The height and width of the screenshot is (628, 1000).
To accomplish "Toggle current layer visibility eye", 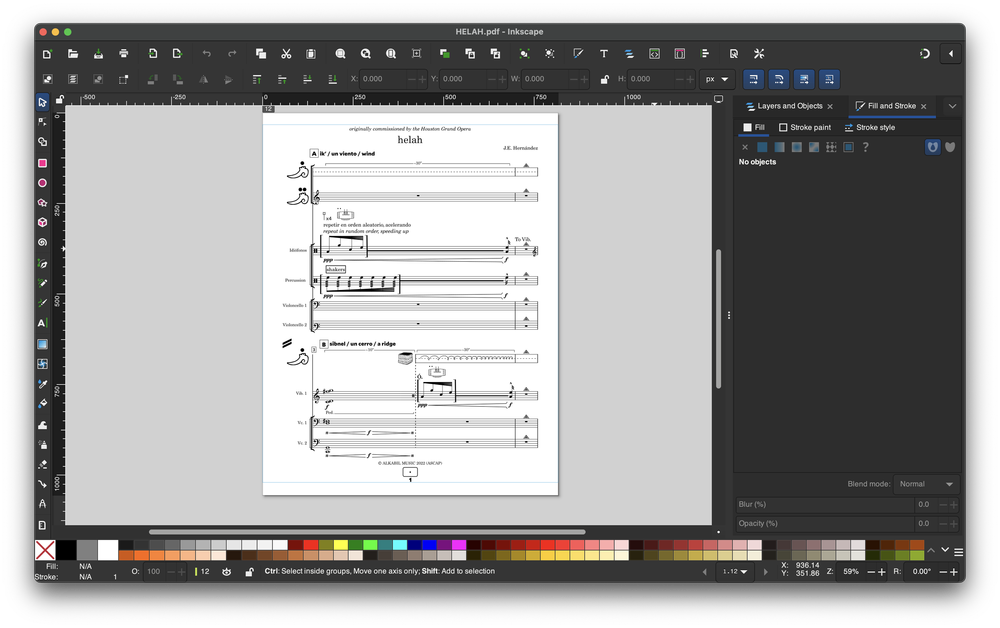I will [x=226, y=572].
